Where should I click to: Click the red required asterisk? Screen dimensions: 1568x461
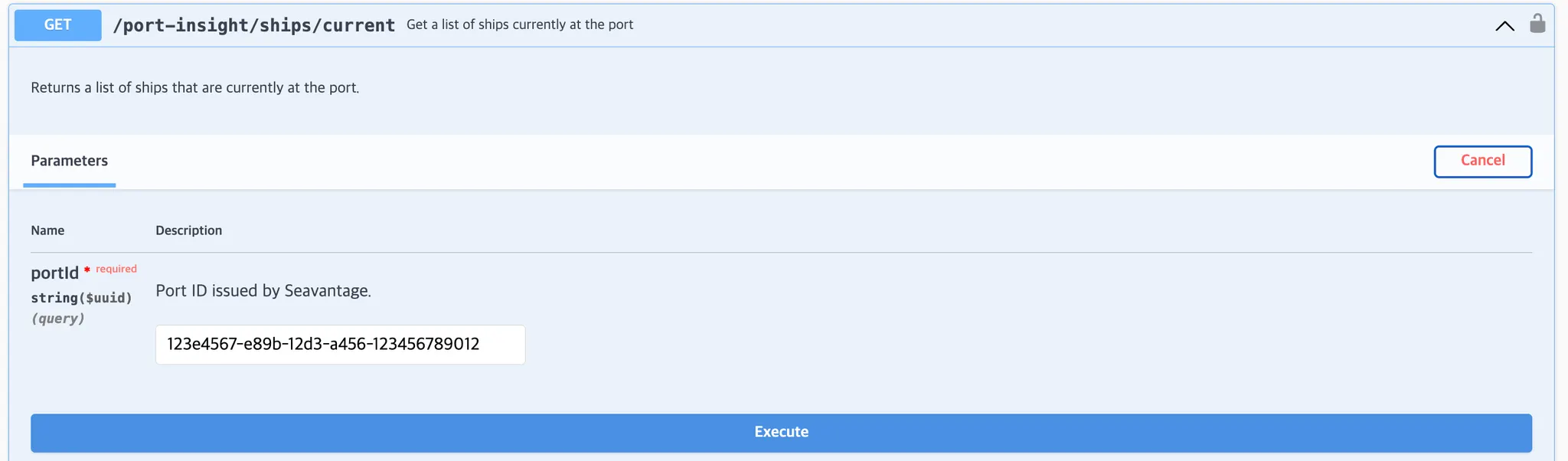pyautogui.click(x=87, y=269)
